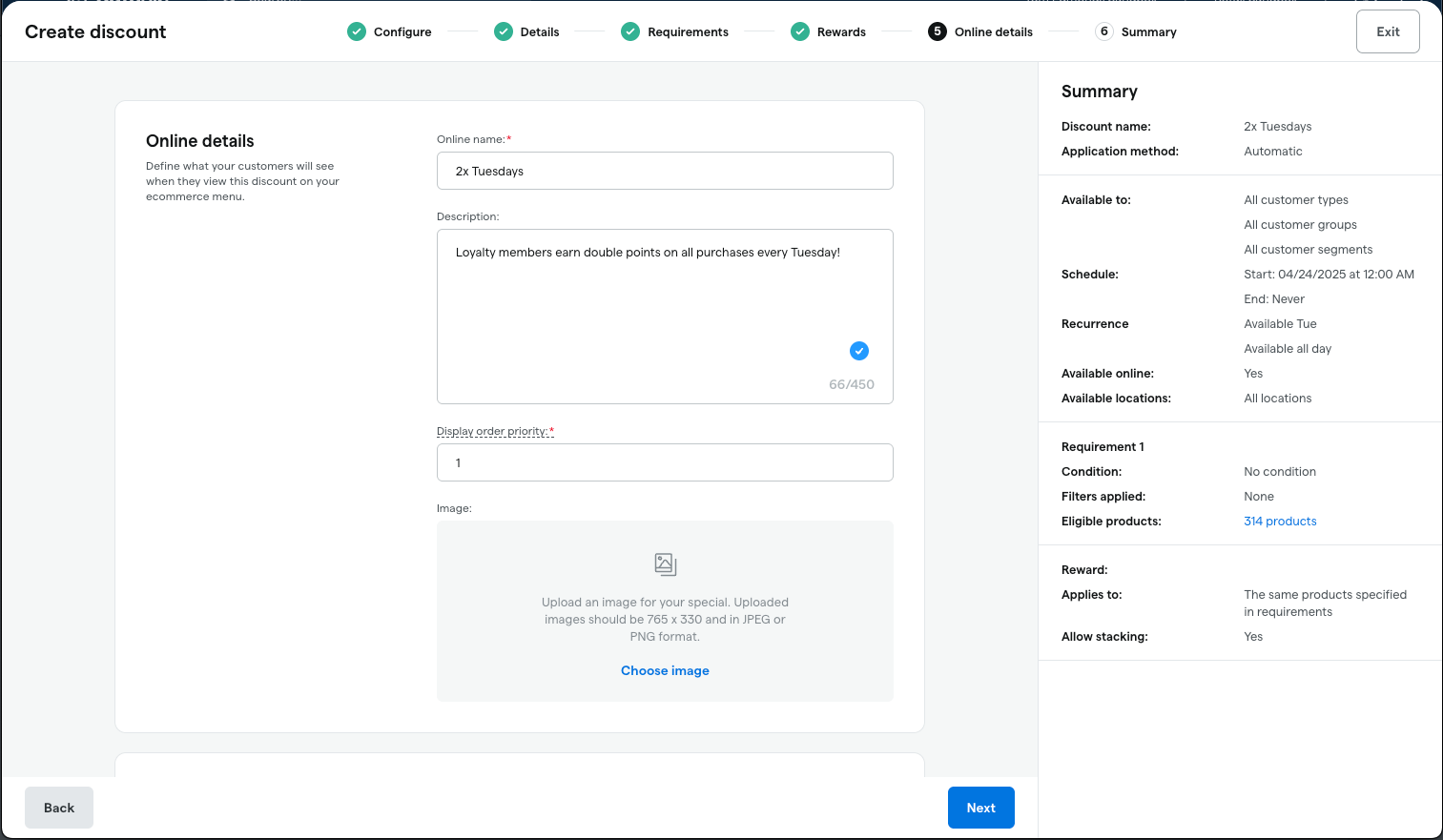Click the upload image instructions text
This screenshot has width=1443, height=840.
(x=665, y=620)
